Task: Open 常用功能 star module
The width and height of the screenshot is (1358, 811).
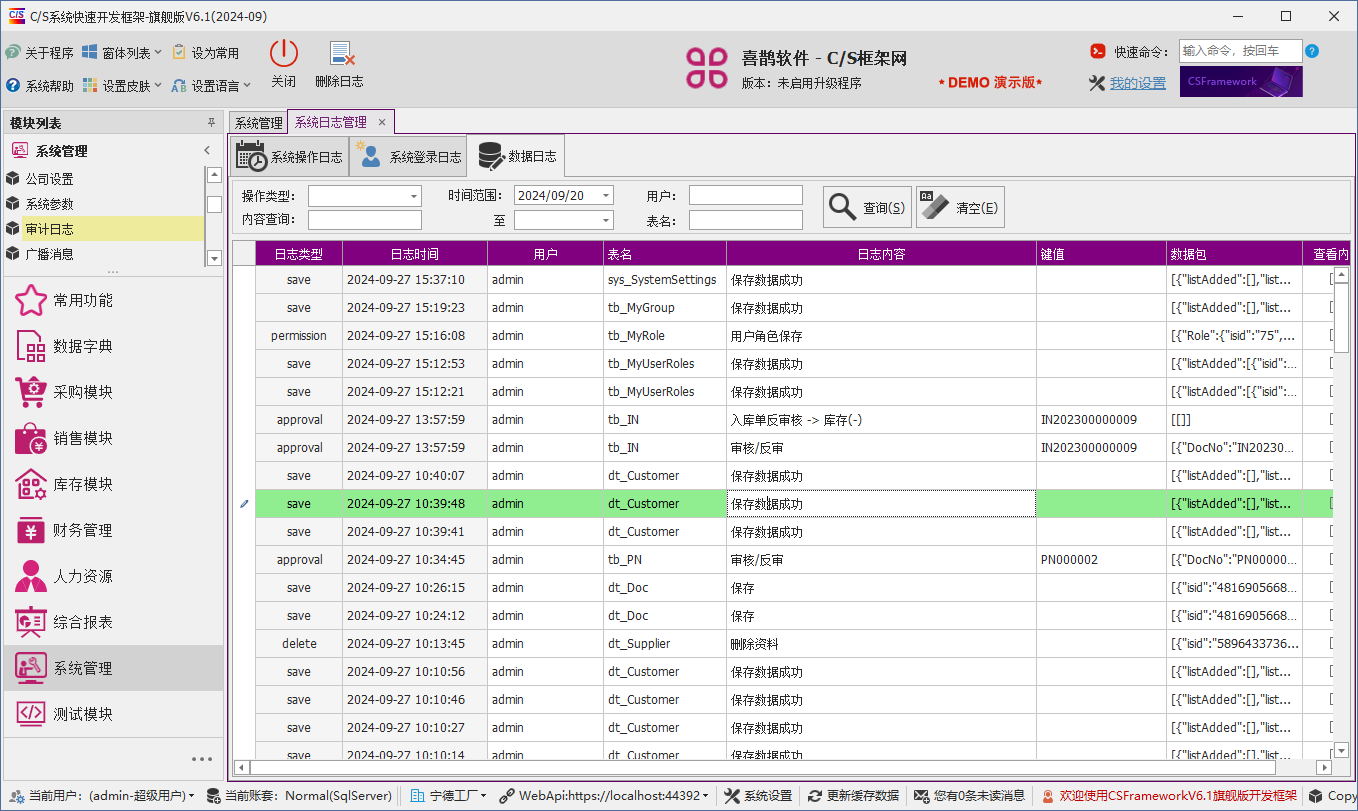Action: point(114,300)
